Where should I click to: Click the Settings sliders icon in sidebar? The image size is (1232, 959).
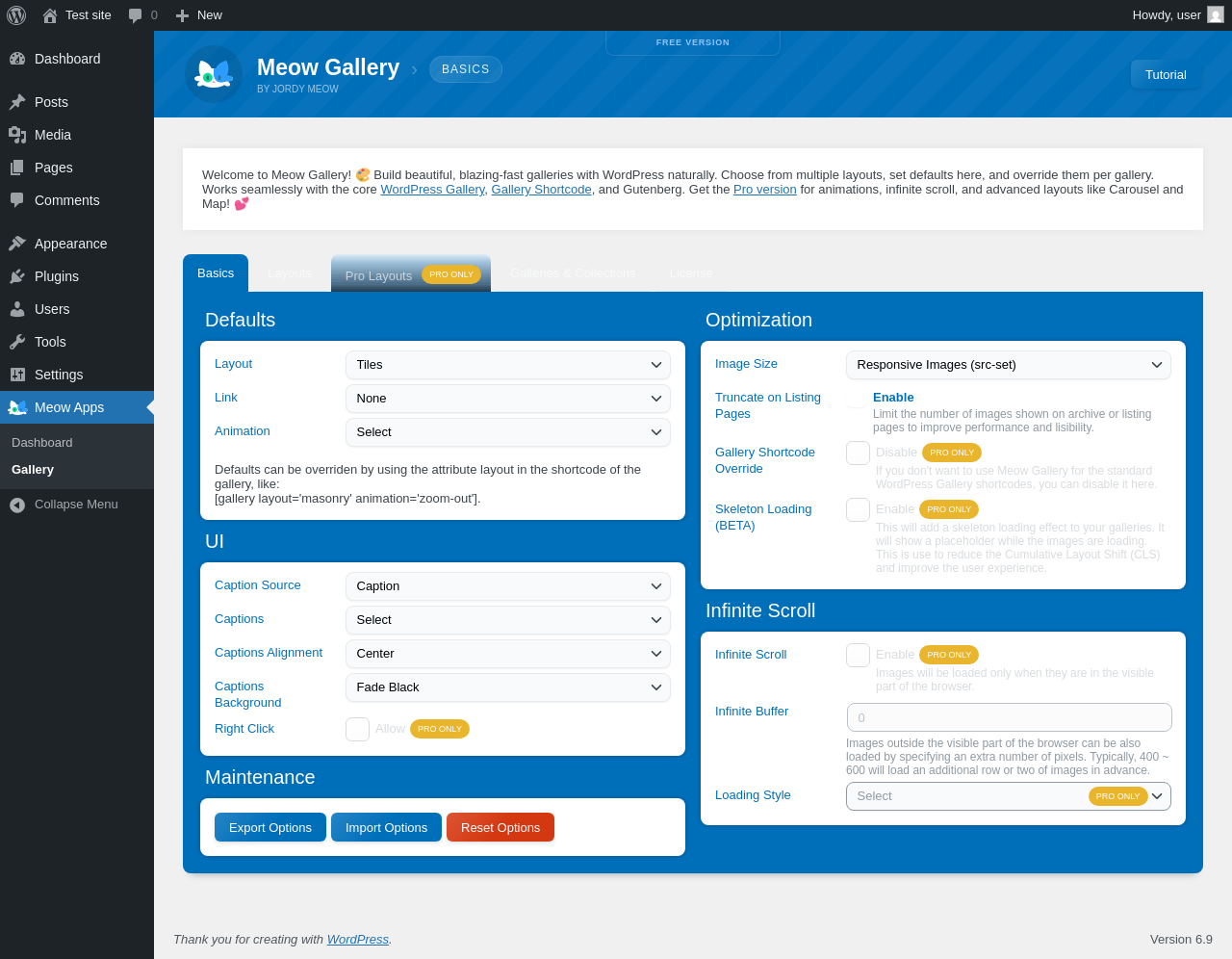17,375
